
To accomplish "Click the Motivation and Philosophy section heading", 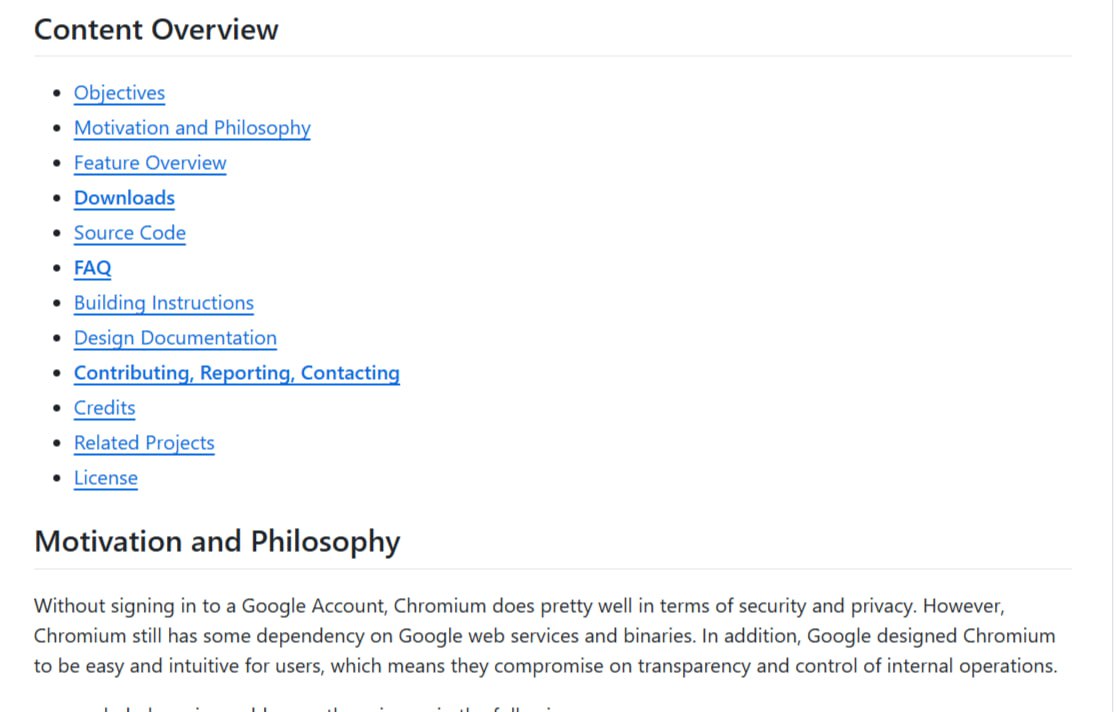I will tap(217, 541).
